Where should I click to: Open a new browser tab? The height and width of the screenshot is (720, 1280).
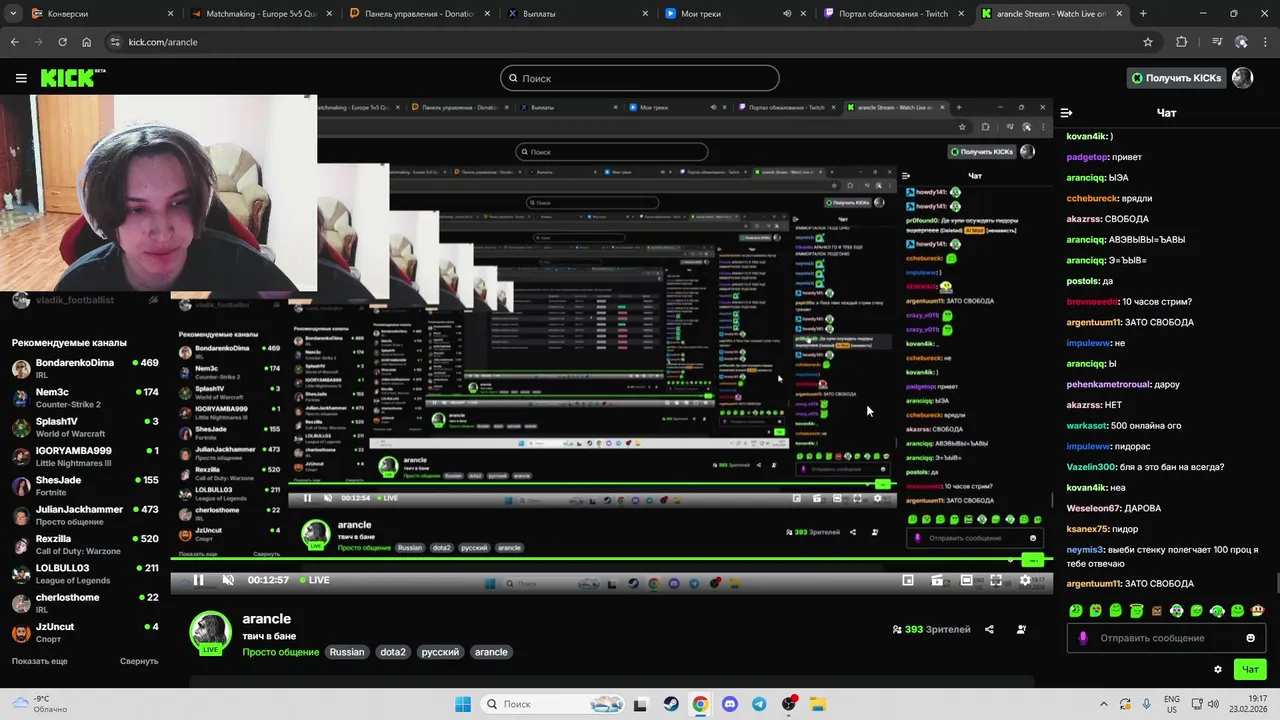[1143, 14]
